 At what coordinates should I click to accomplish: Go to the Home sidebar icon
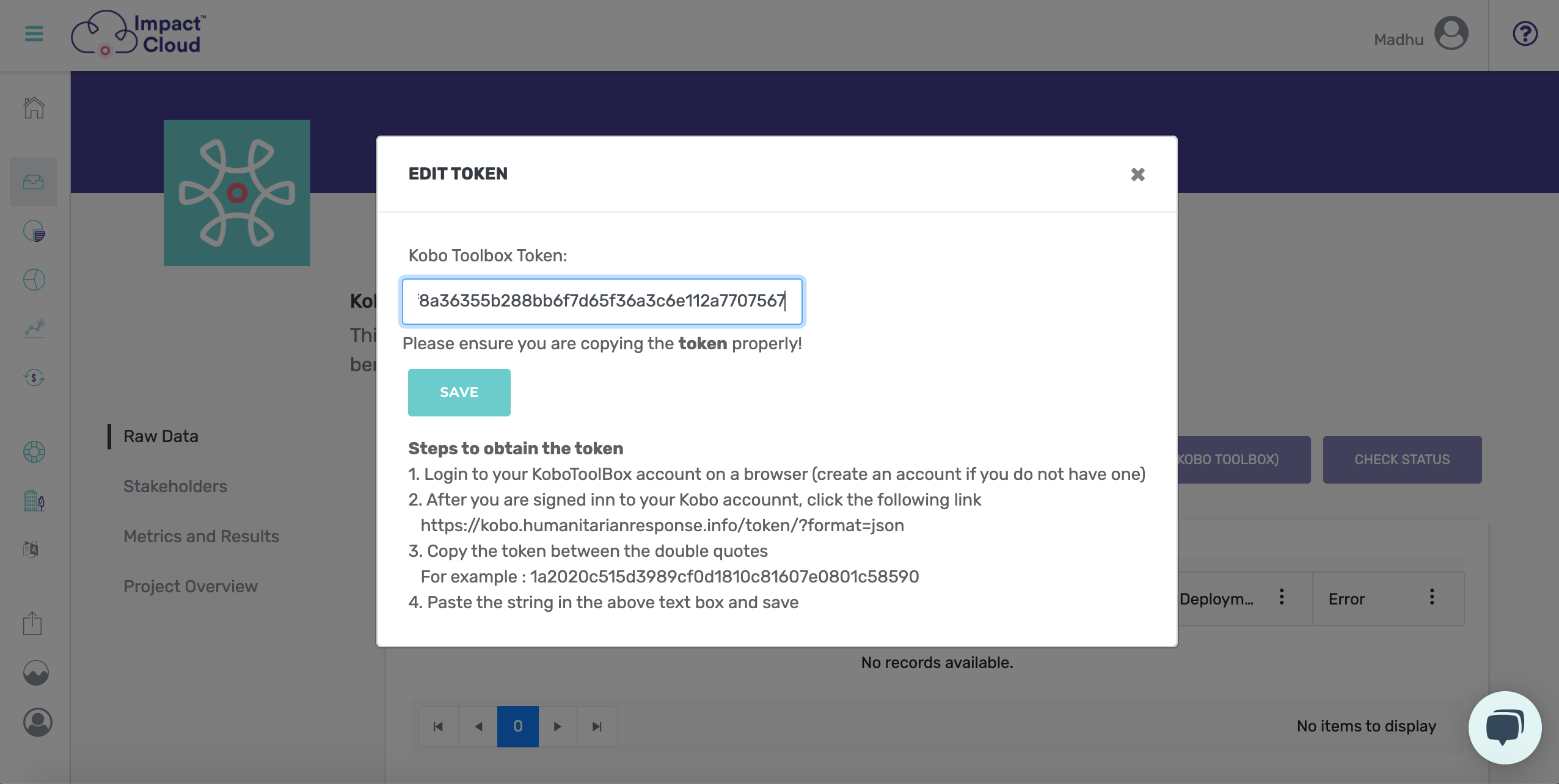34,108
